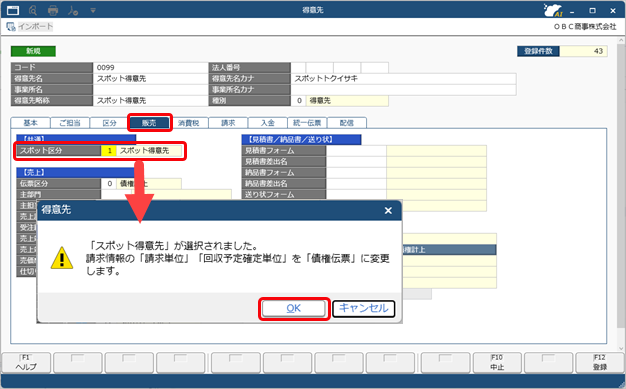Open the 入金 tab
626x389 pixels.
[x=267, y=123]
